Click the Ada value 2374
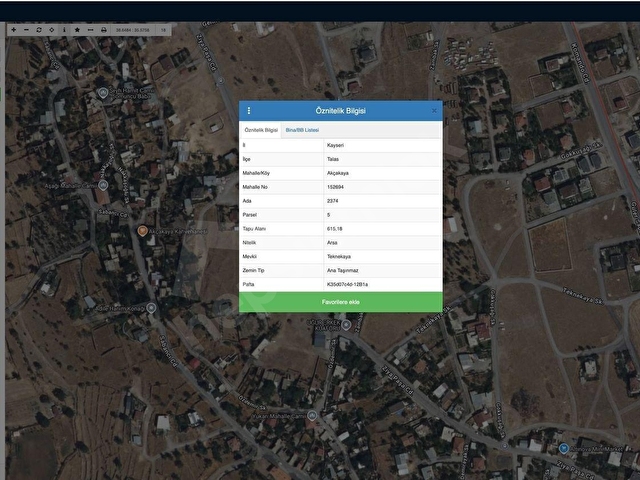Screen dimensions: 640x480 coord(382,201)
